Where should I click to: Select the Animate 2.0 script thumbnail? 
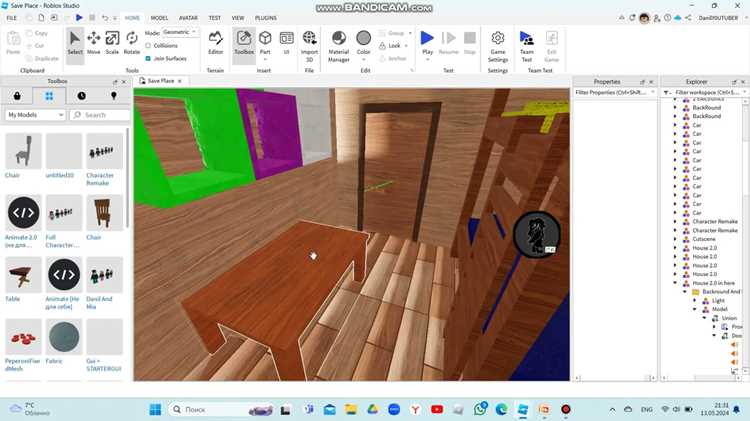(x=23, y=212)
